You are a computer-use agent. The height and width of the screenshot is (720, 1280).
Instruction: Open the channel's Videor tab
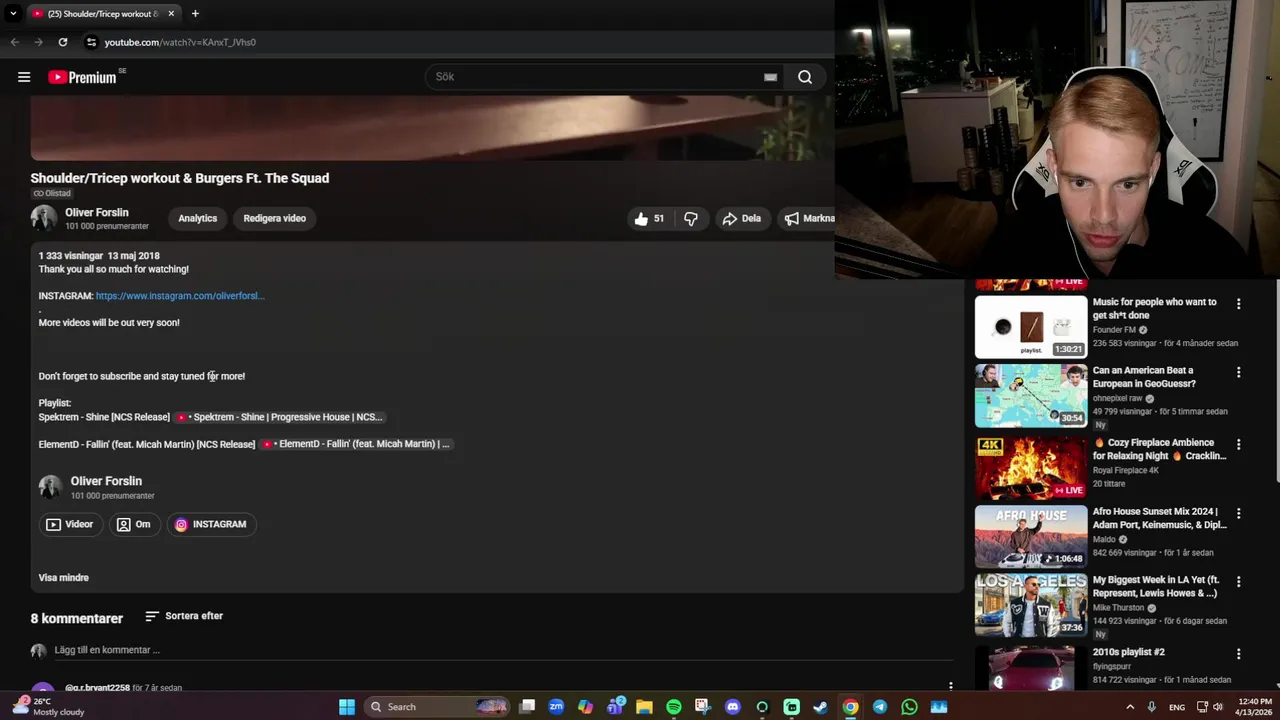coord(69,524)
